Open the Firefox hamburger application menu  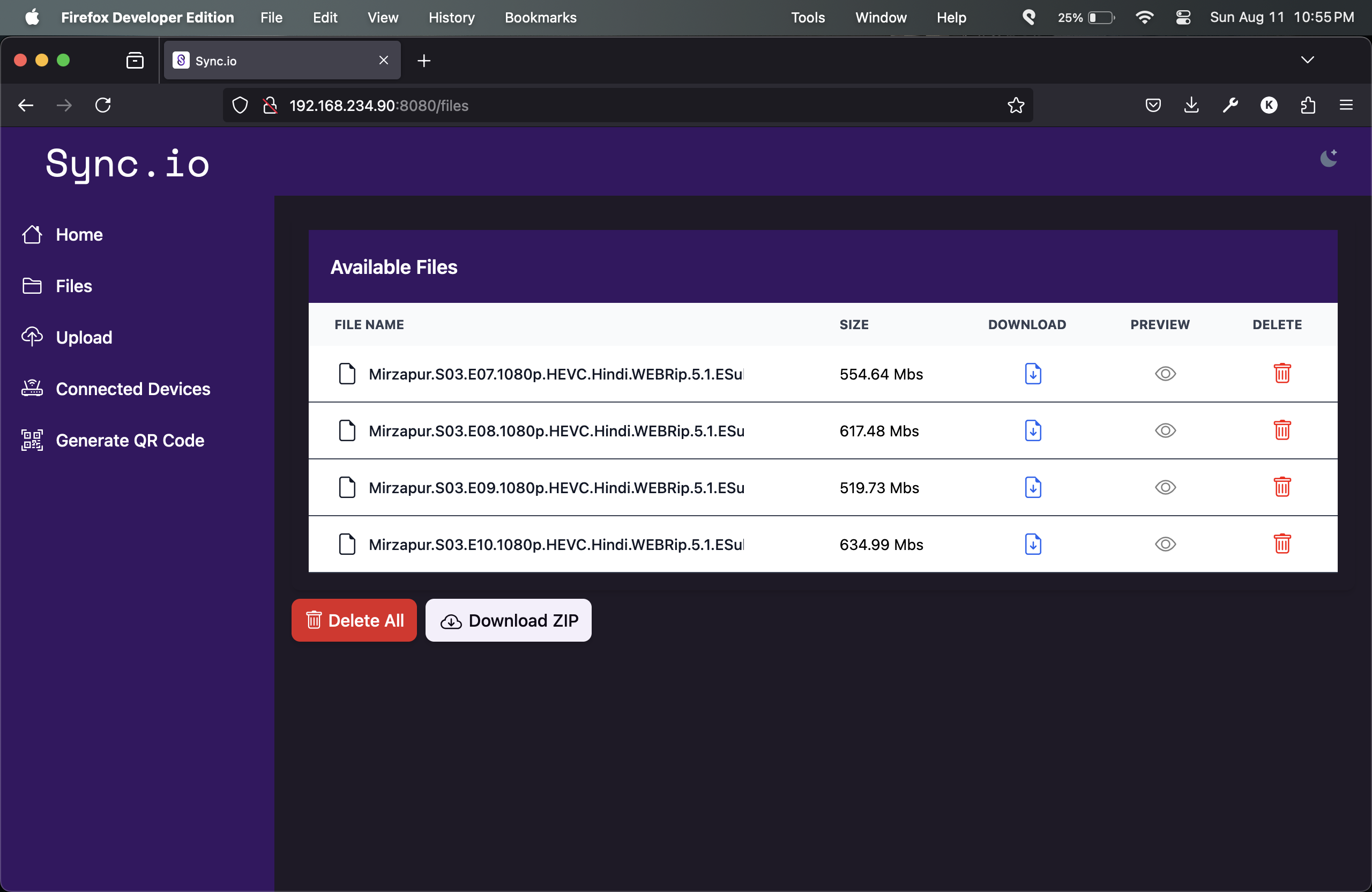pos(1346,105)
